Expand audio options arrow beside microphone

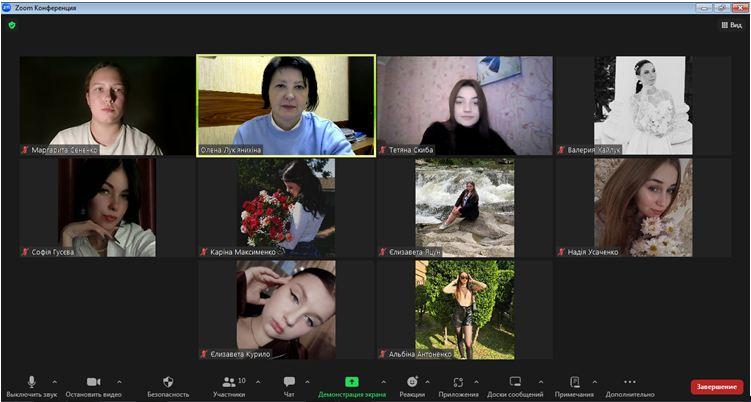54,382
